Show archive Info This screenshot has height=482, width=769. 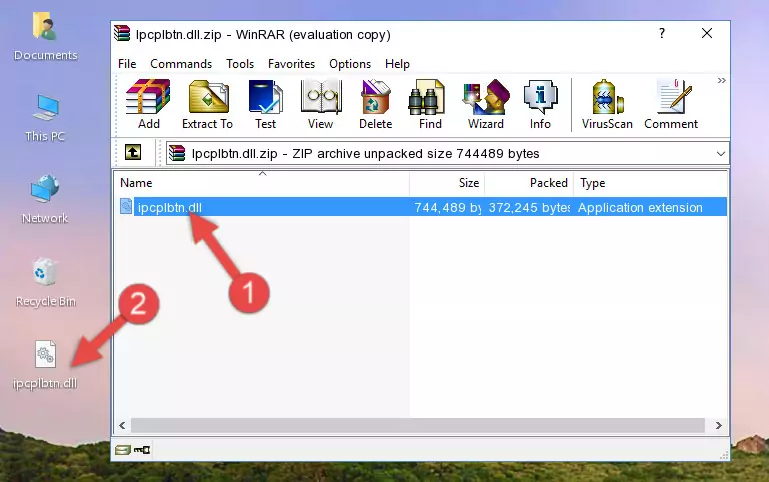pos(540,104)
